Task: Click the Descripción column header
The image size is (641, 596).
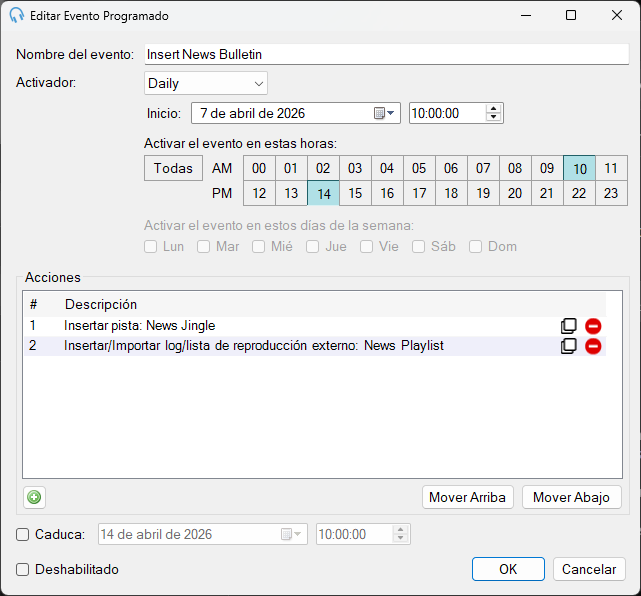Action: point(101,304)
